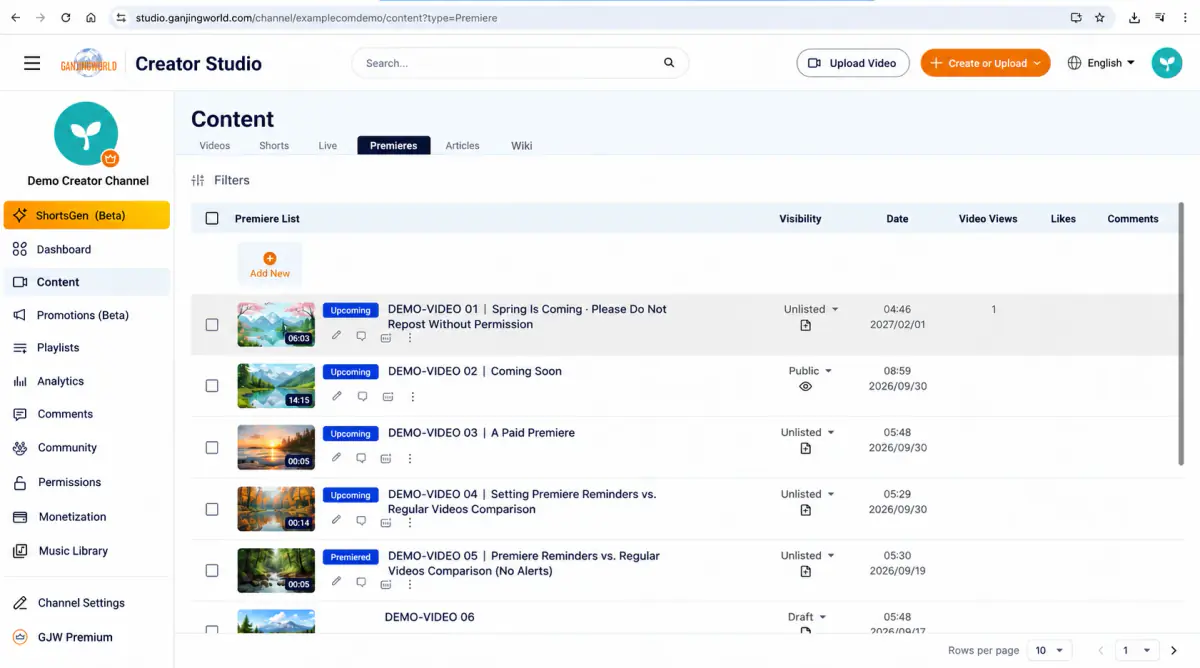Image resolution: width=1200 pixels, height=668 pixels.
Task: Click subtitles icon for DEMO-VIDEO 02
Action: (388, 397)
